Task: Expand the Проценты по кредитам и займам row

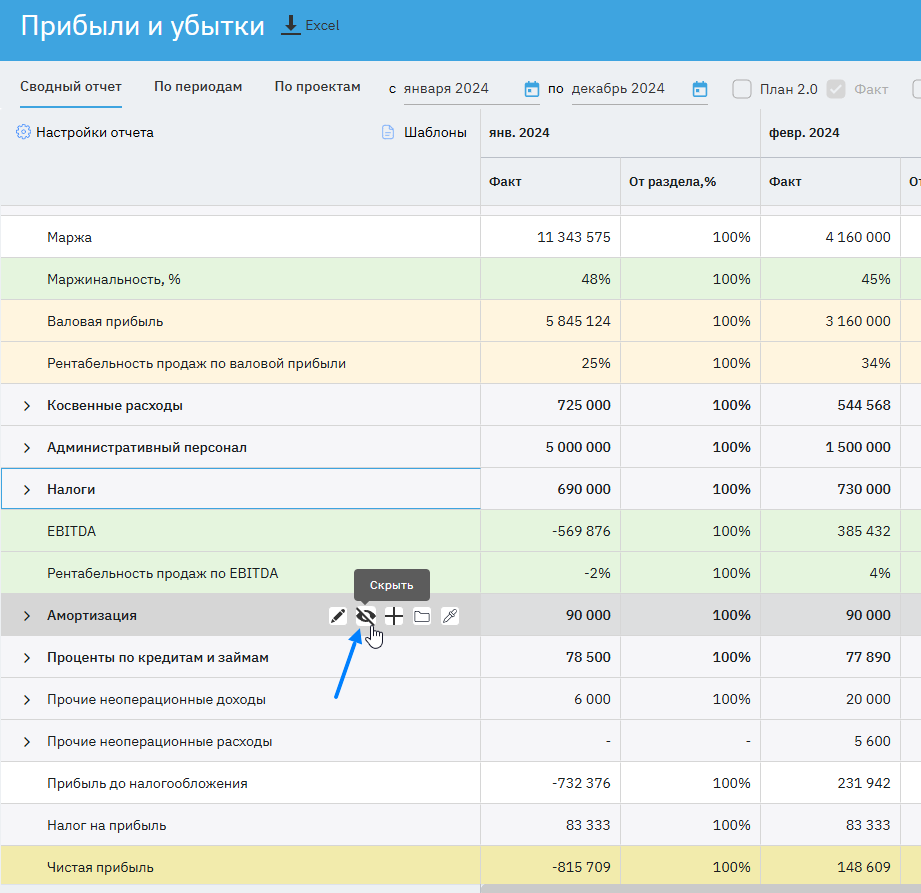Action: 27,658
